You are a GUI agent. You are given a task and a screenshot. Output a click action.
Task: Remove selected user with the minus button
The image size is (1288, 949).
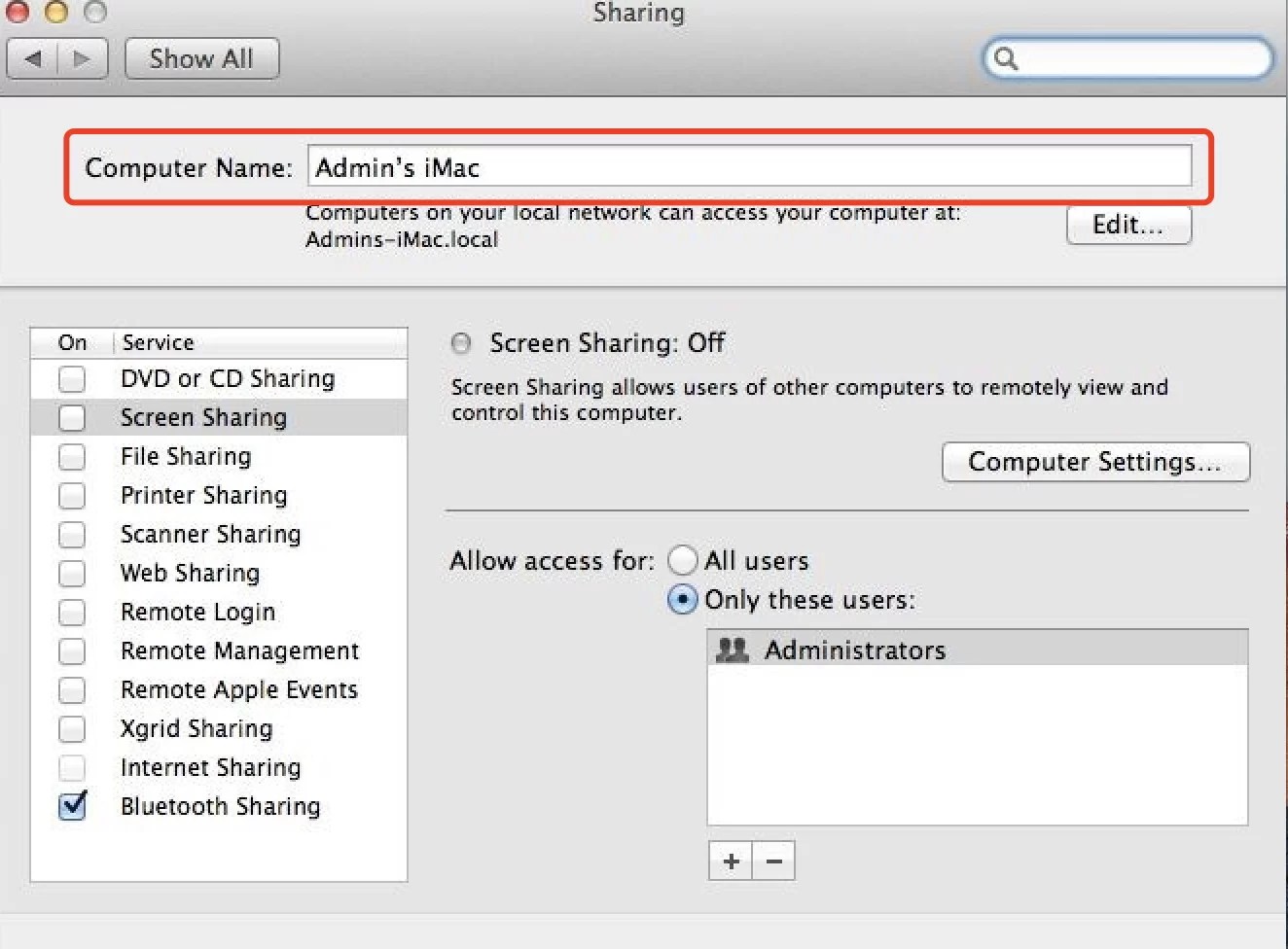click(772, 861)
